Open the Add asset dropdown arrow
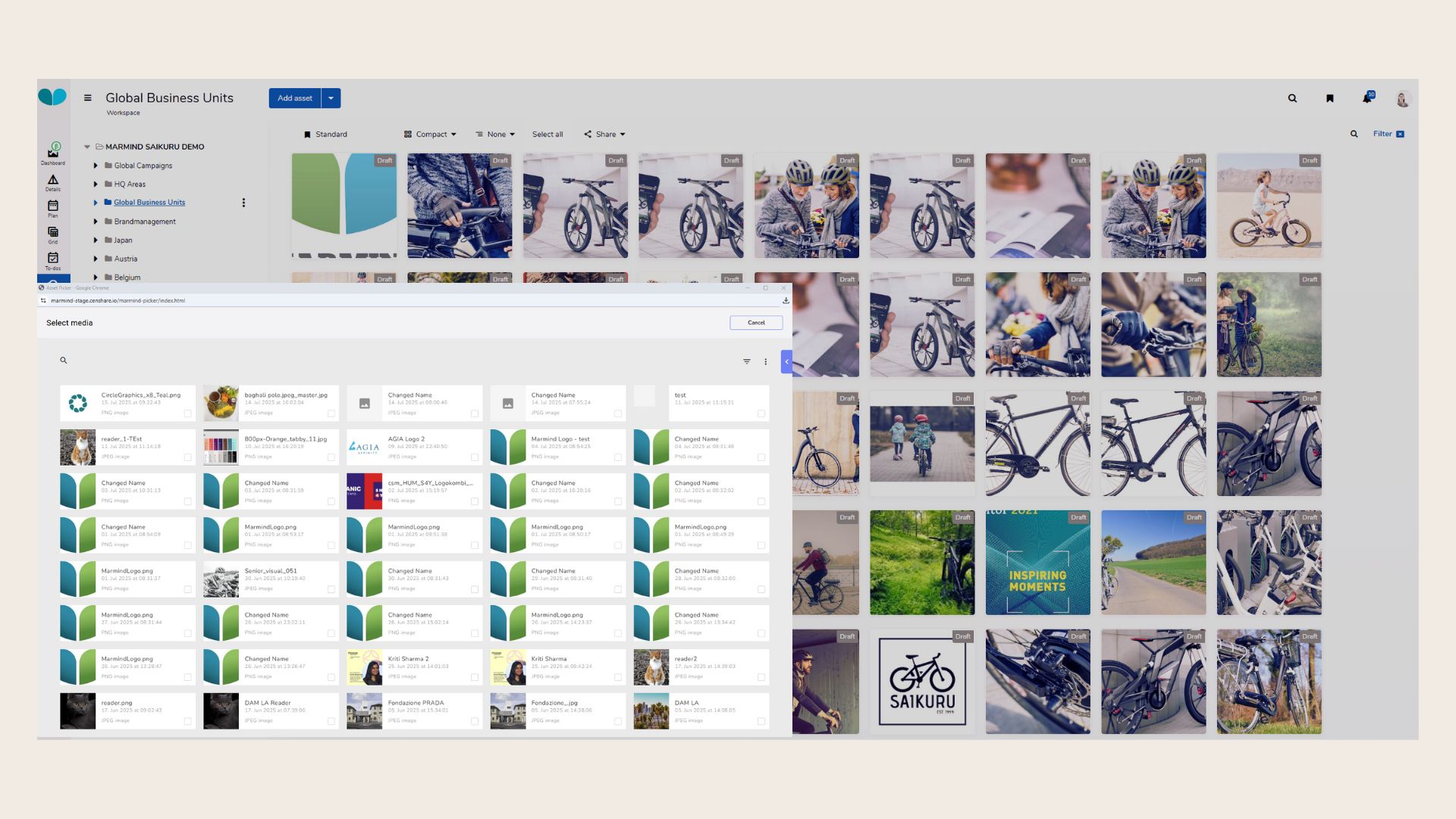 [331, 98]
